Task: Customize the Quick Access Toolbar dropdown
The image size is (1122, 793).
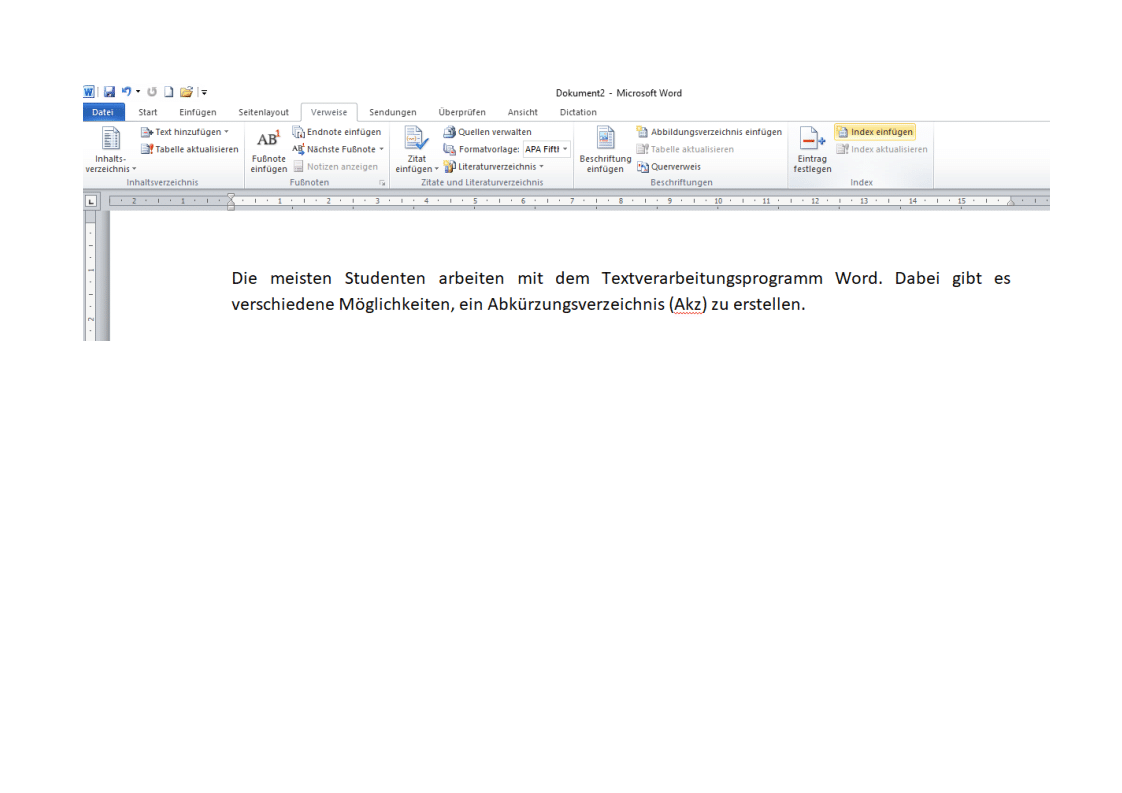Action: [204, 92]
